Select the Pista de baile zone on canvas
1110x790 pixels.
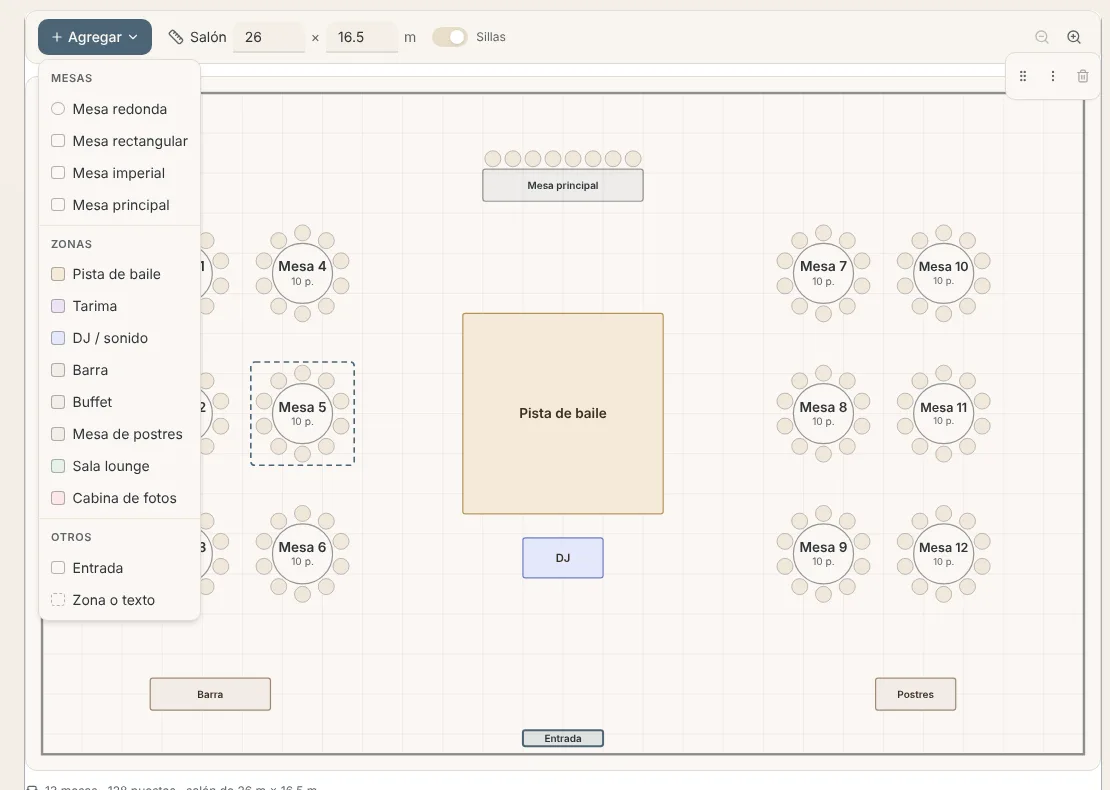point(563,413)
